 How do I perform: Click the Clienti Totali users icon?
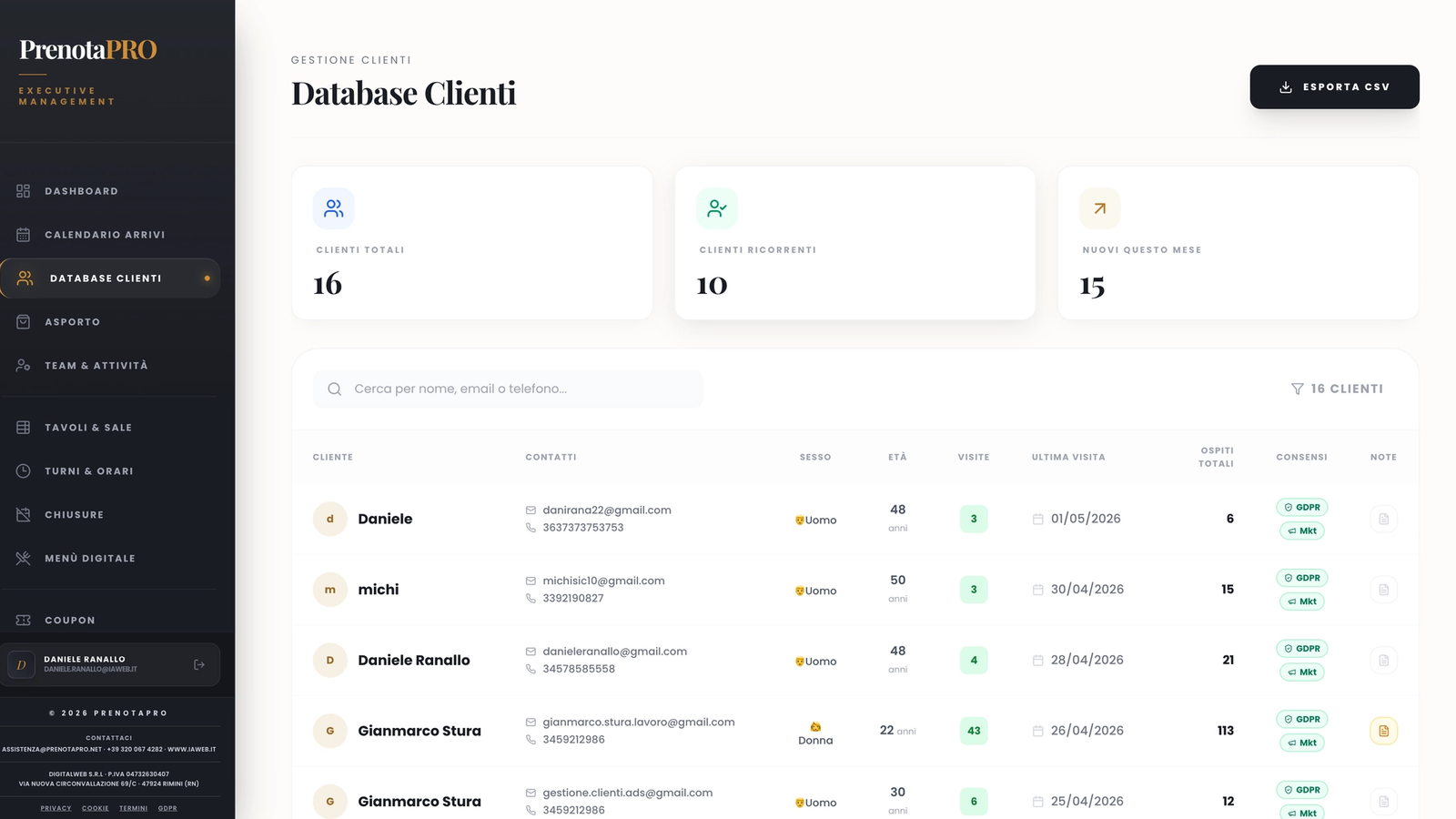(334, 208)
